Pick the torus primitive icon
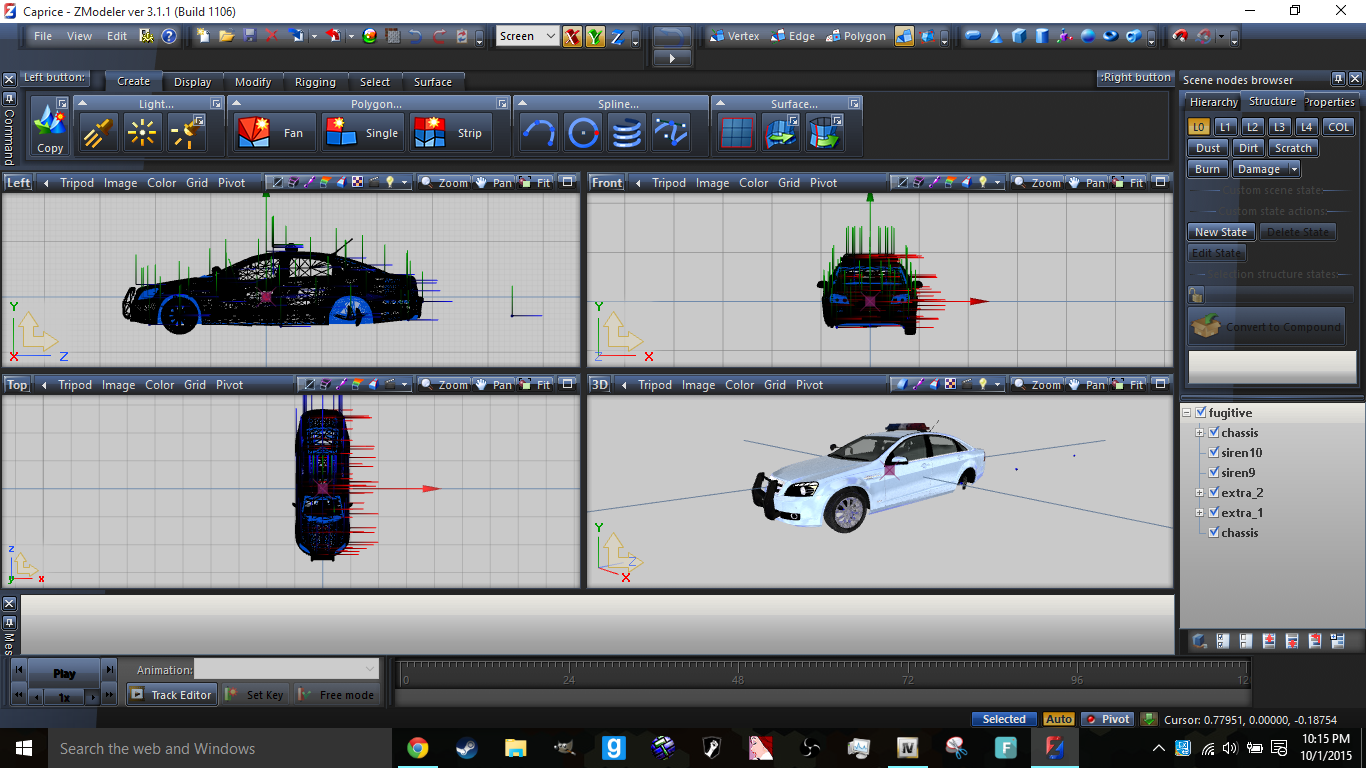This screenshot has height=768, width=1366. tap(1110, 36)
